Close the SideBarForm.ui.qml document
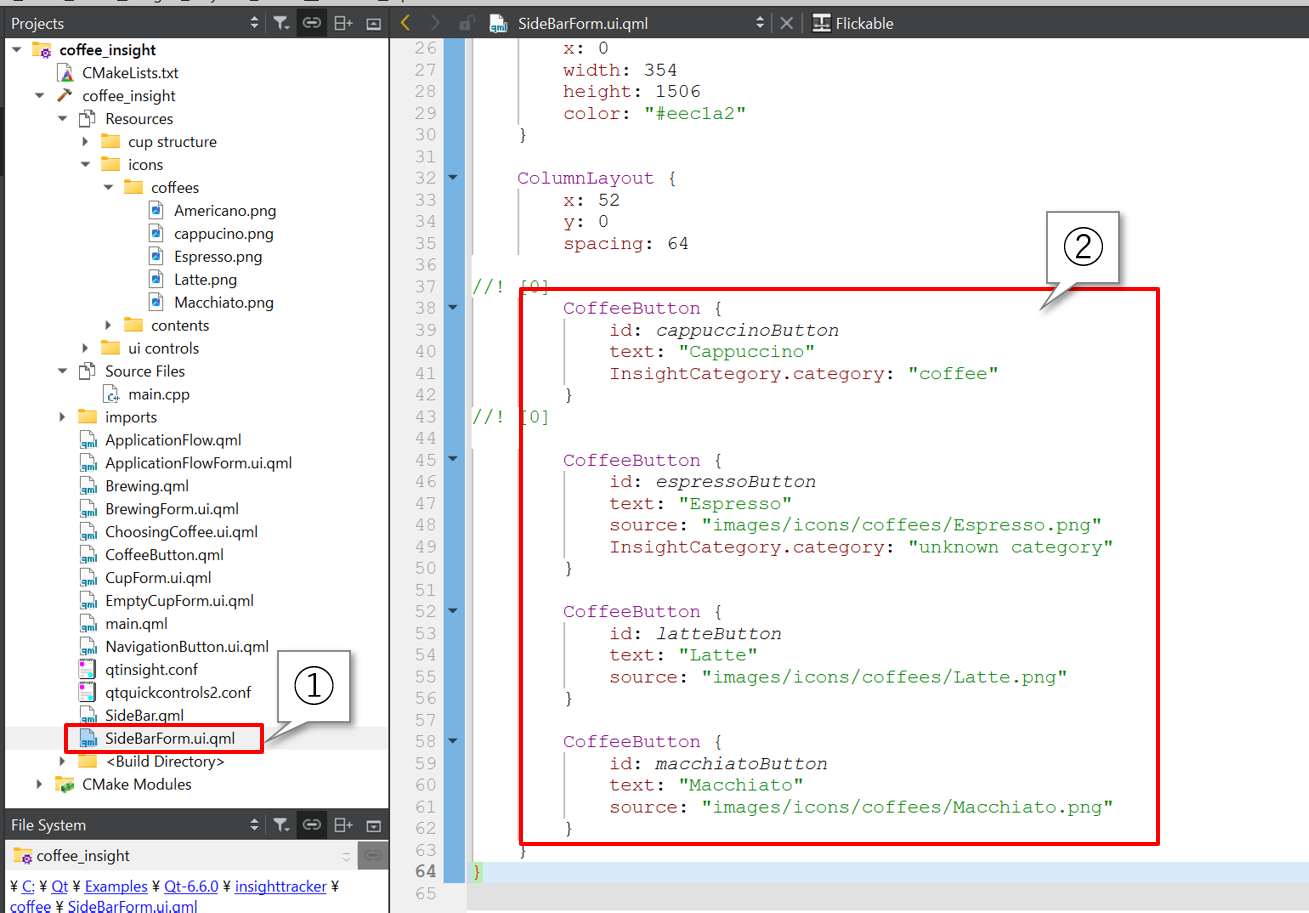 (x=787, y=23)
